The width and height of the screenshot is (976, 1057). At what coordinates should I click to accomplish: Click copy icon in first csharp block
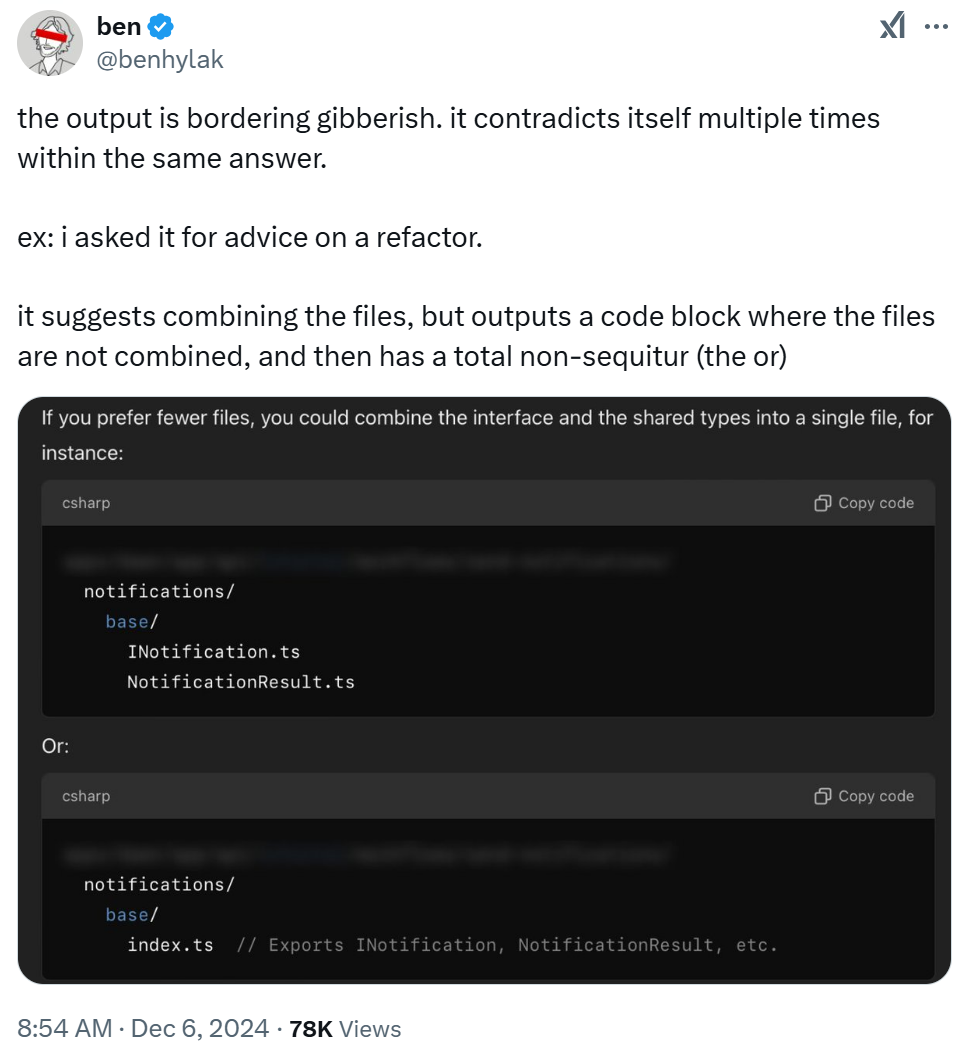click(823, 503)
